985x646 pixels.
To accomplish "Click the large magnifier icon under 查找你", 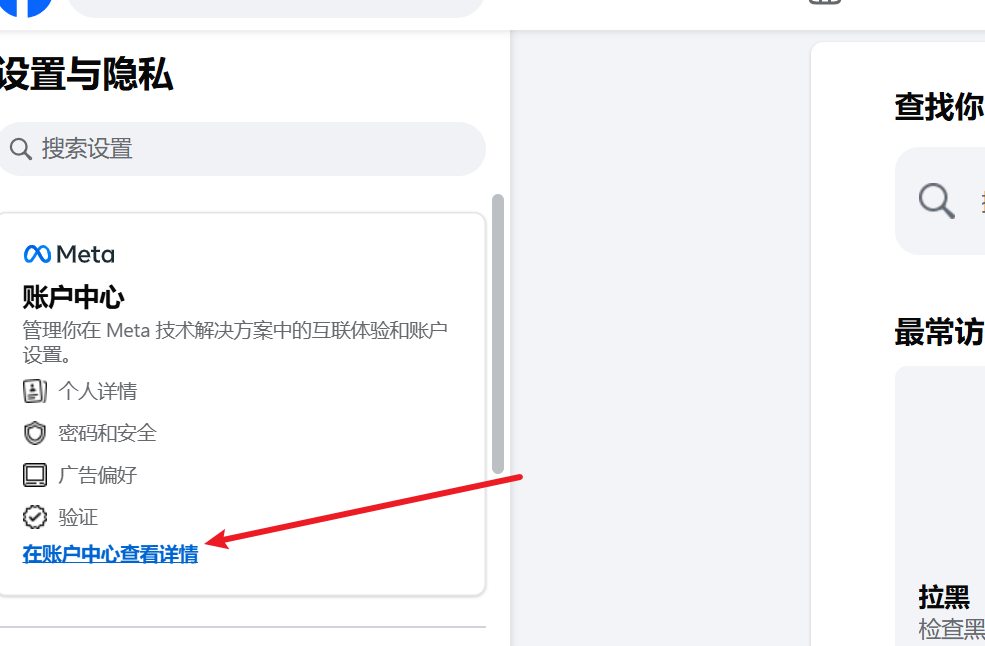I will 937,201.
